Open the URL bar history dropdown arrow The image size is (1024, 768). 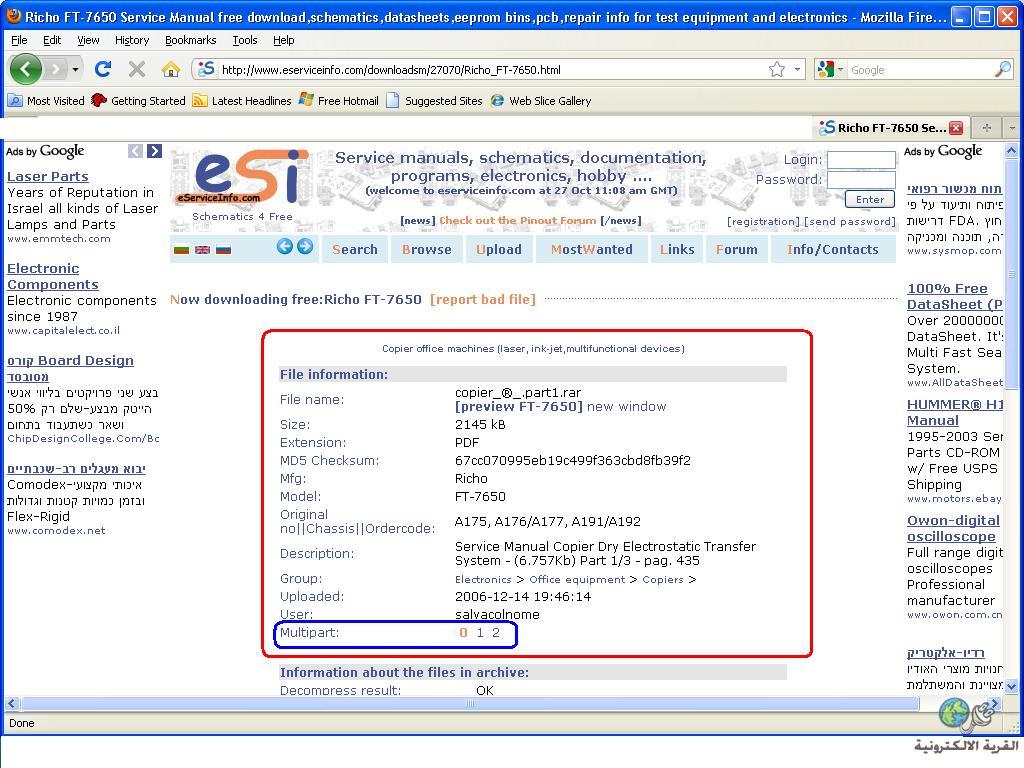pyautogui.click(x=797, y=69)
